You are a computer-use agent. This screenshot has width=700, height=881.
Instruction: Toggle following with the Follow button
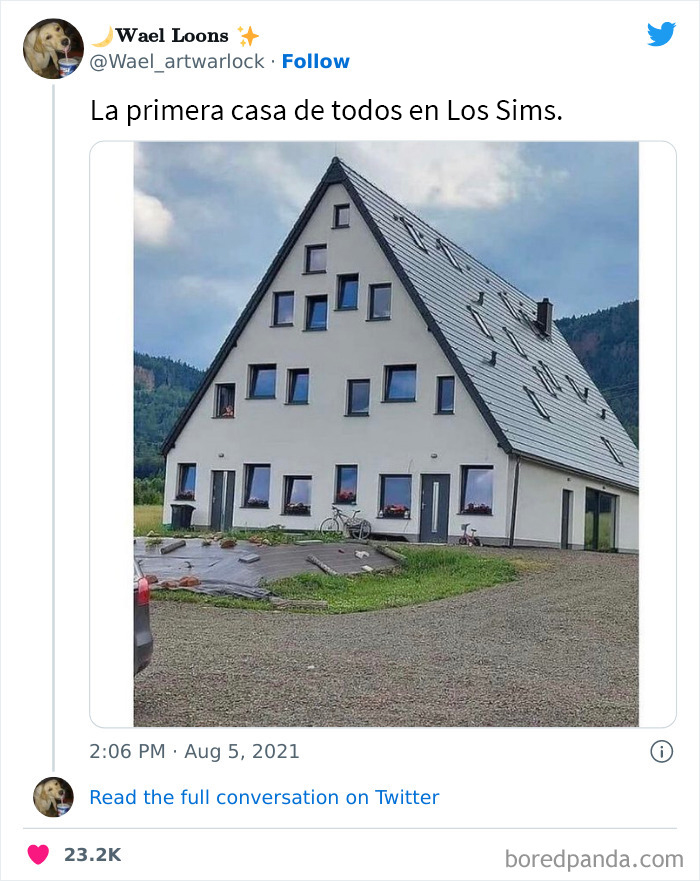coord(316,62)
